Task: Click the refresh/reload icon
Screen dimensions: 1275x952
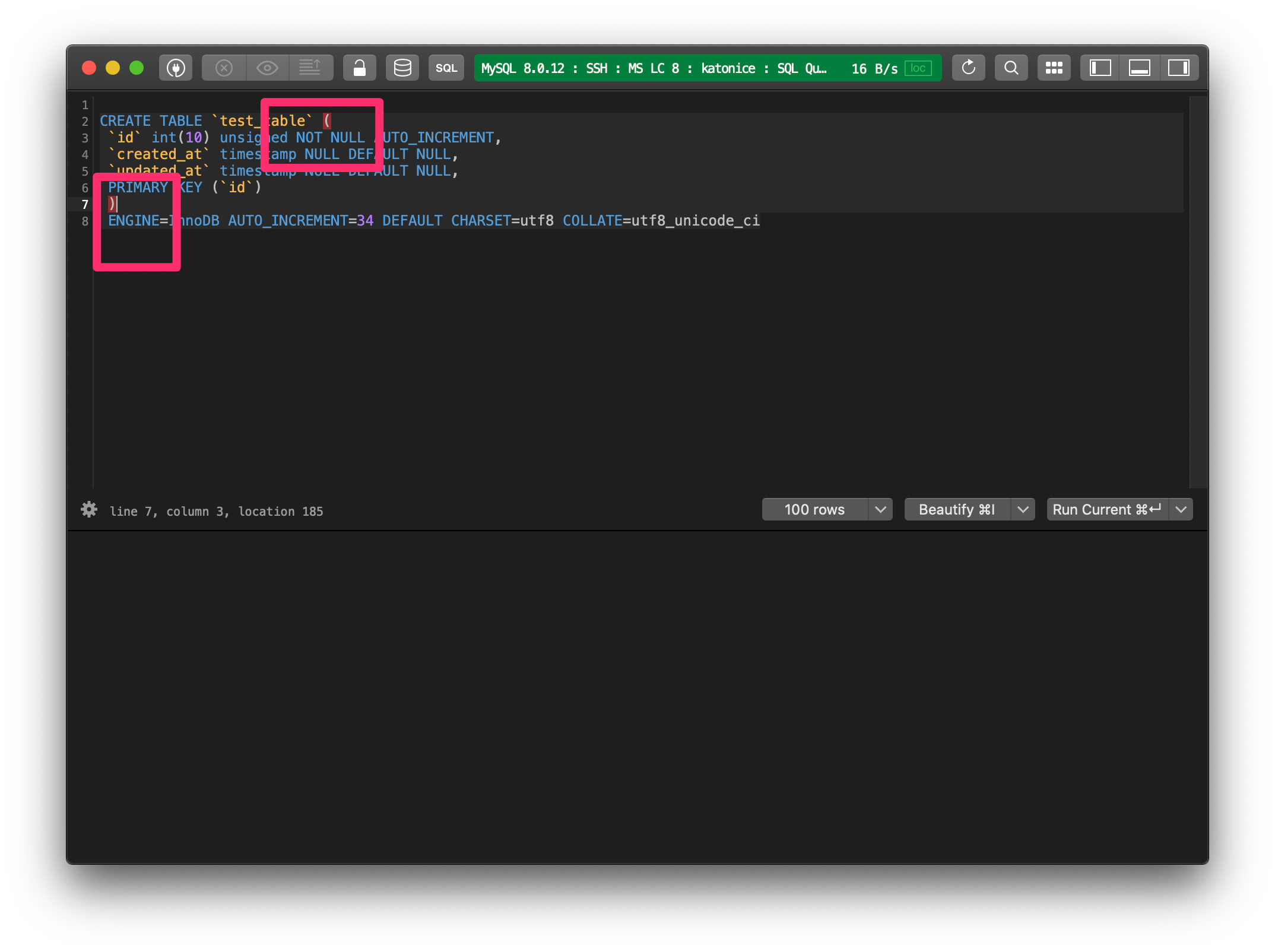Action: tap(968, 67)
